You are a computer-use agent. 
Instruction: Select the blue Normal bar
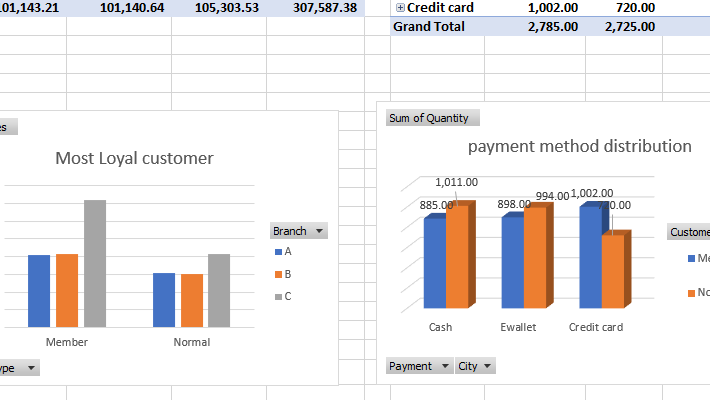[164, 299]
